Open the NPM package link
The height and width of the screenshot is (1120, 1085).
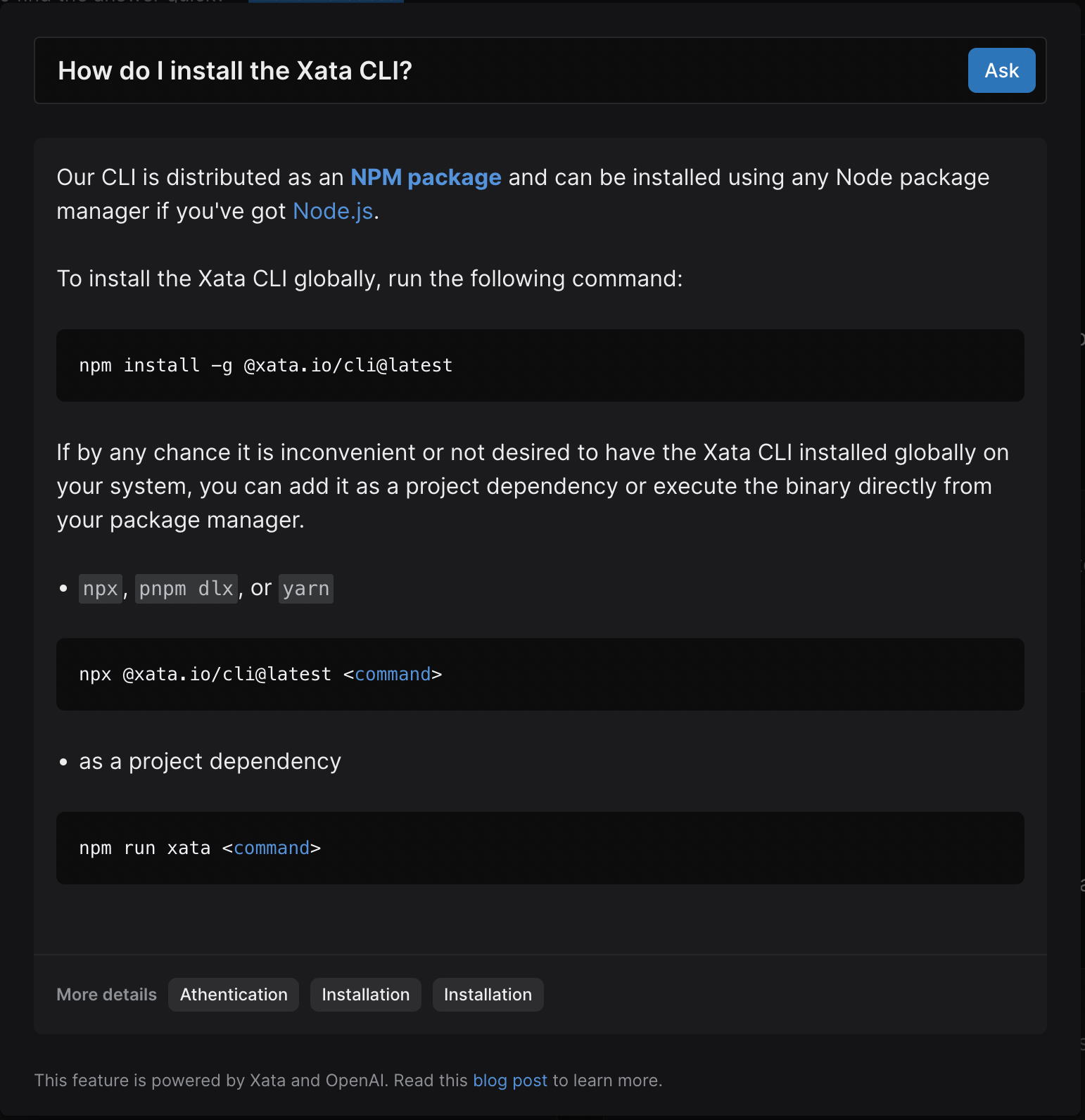pyautogui.click(x=426, y=177)
